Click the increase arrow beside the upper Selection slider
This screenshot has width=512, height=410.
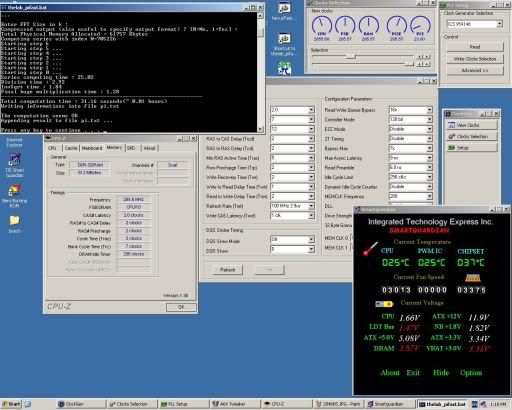coord(427,57)
